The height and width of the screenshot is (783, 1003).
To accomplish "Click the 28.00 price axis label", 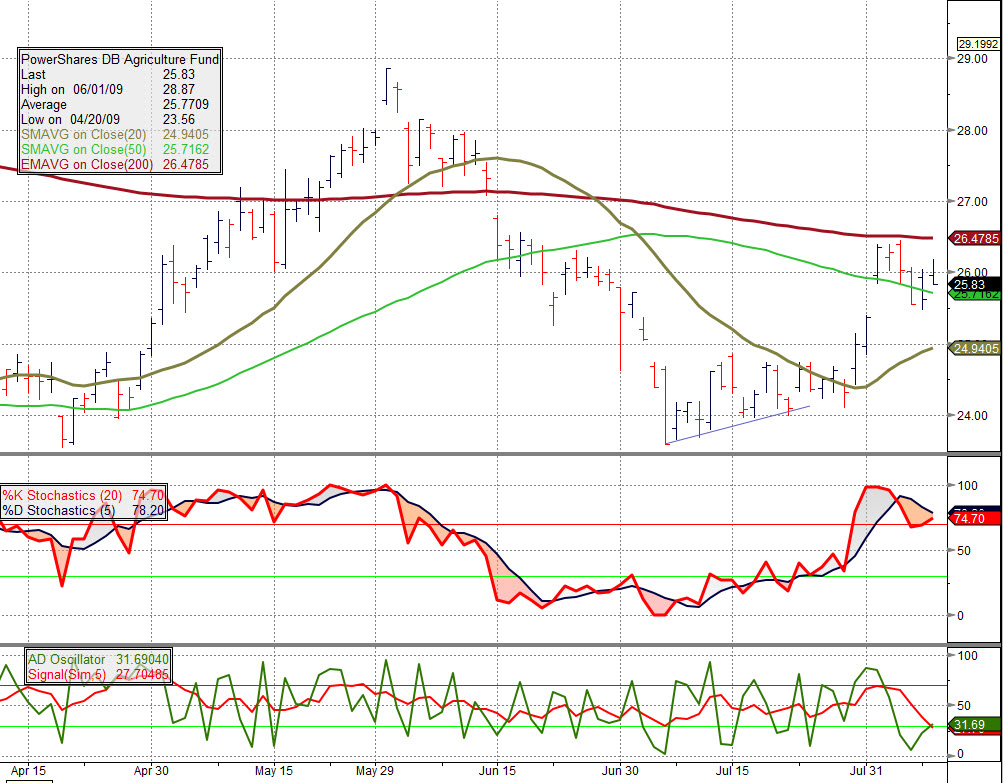I will 972,130.
